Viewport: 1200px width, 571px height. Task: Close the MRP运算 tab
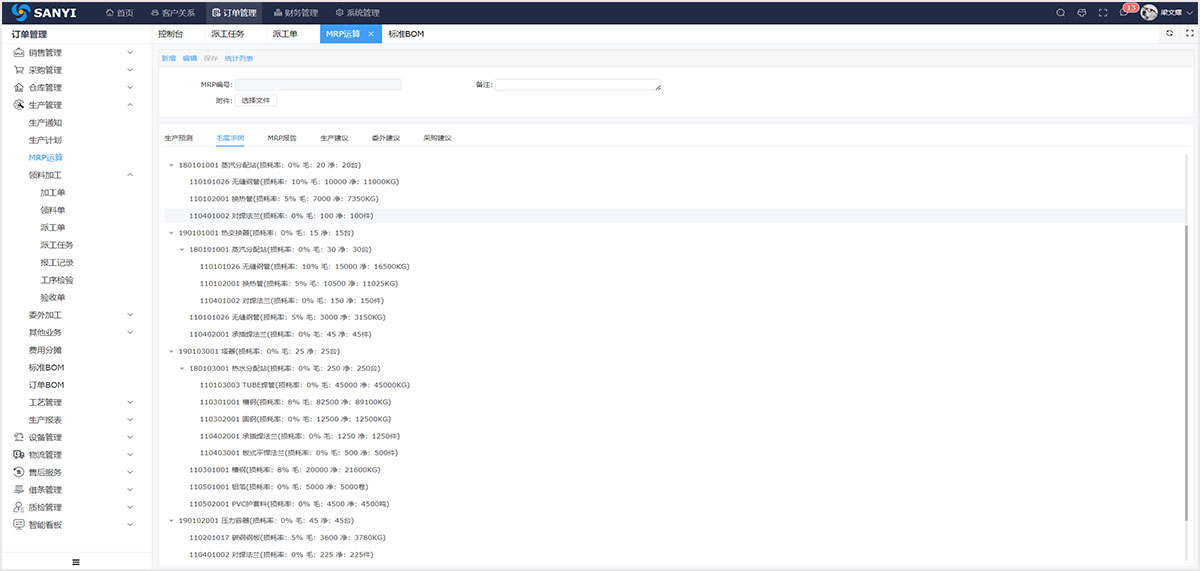click(371, 34)
